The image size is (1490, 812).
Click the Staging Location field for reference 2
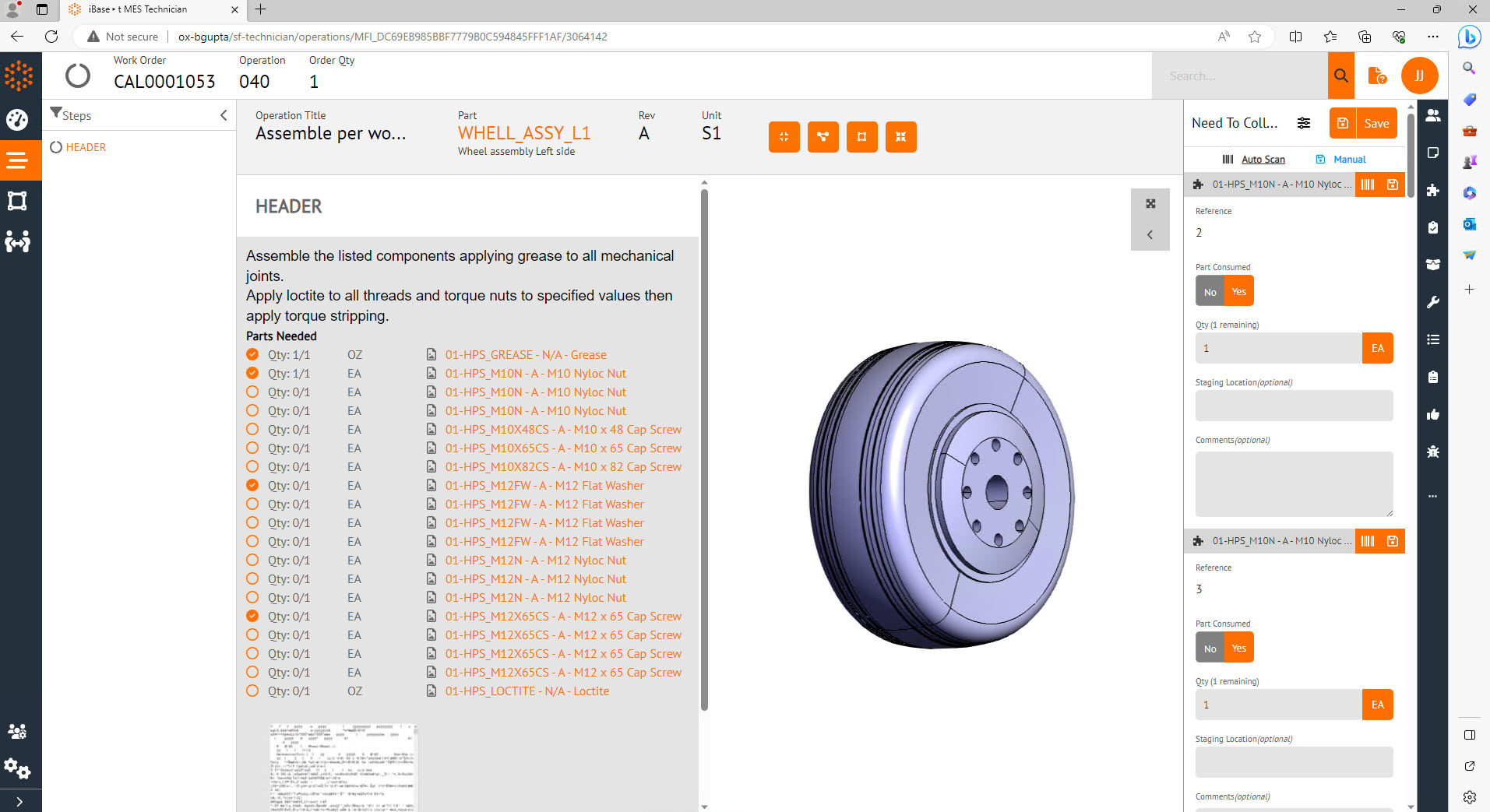tap(1294, 406)
